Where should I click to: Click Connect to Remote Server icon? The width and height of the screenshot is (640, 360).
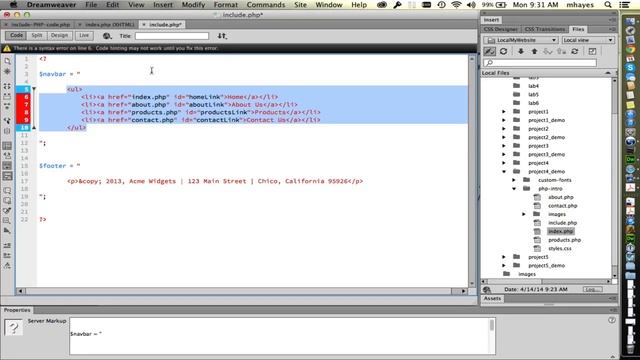[489, 51]
